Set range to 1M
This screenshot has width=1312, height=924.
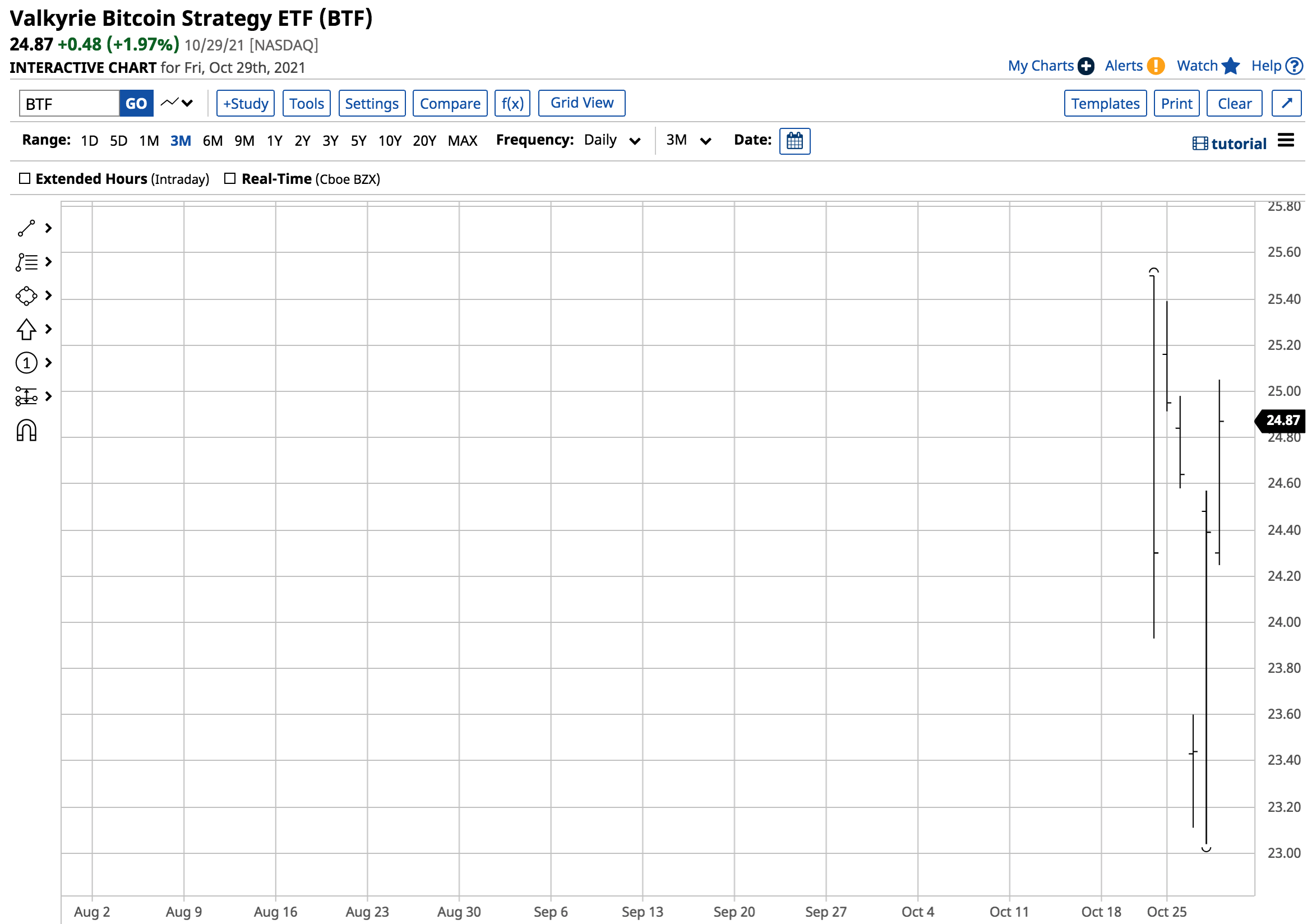click(x=149, y=141)
